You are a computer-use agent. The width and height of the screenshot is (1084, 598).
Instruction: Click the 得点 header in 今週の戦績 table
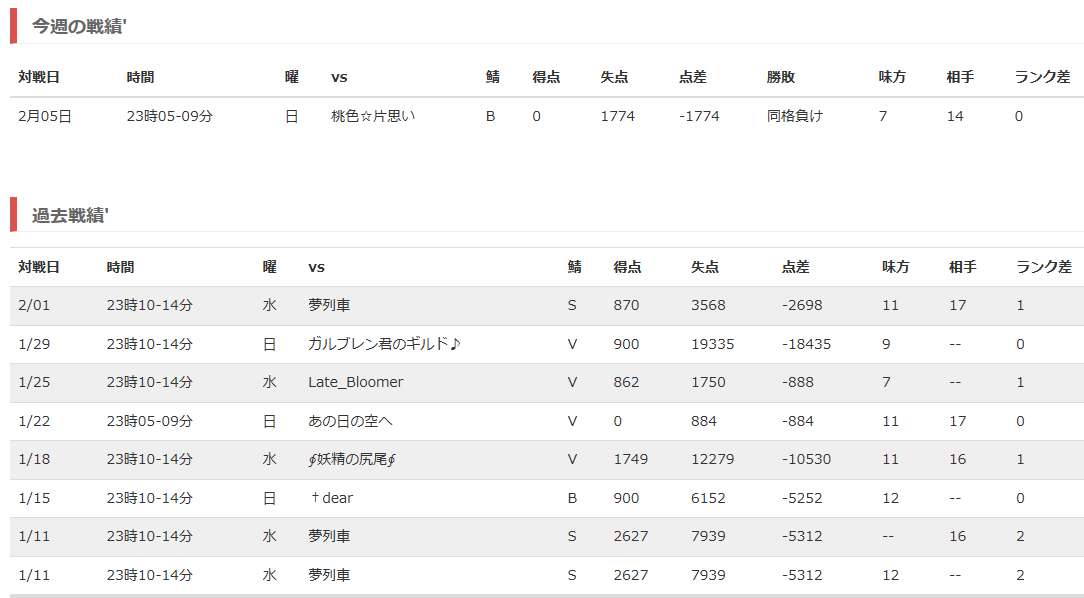[x=546, y=77]
